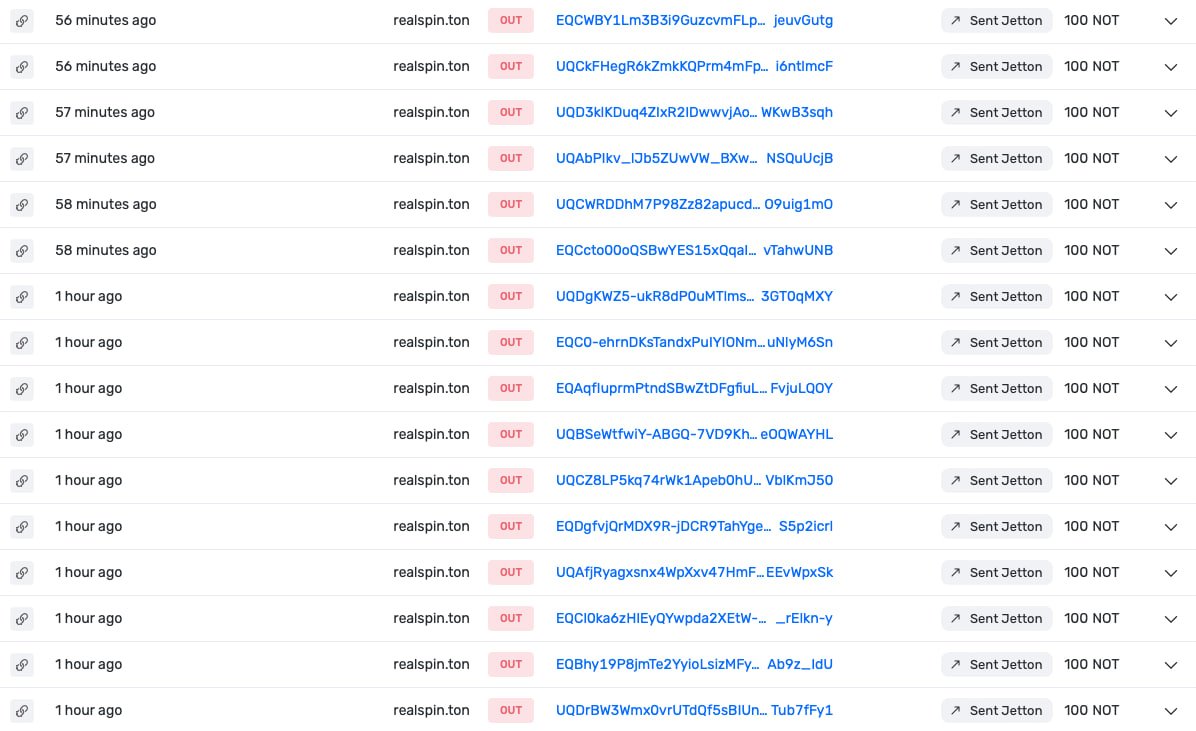Image resolution: width=1196 pixels, height=731 pixels.
Task: Expand uNlyM6Sn transaction chevron
Action: [x=1171, y=343]
